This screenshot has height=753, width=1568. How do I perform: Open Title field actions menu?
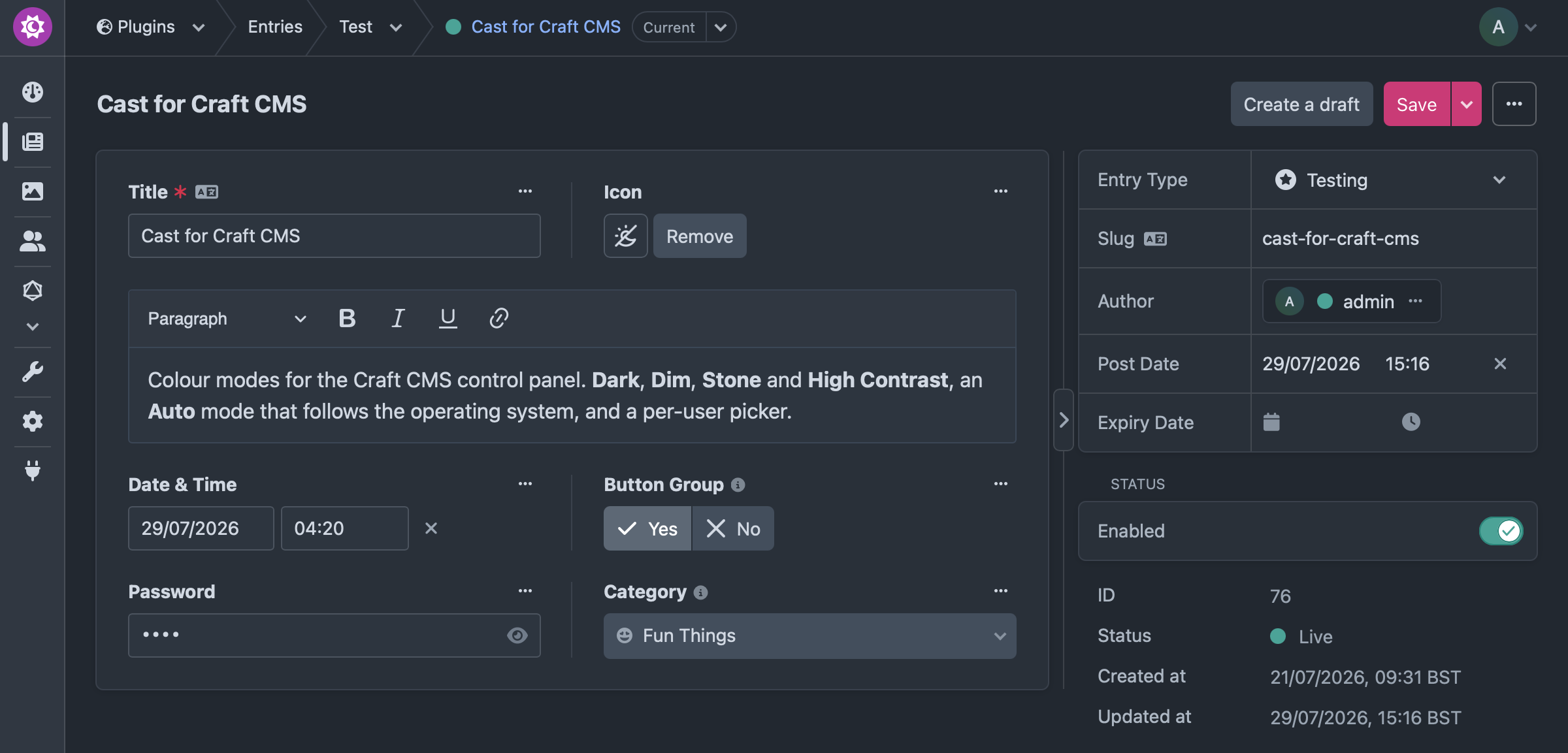pos(525,191)
